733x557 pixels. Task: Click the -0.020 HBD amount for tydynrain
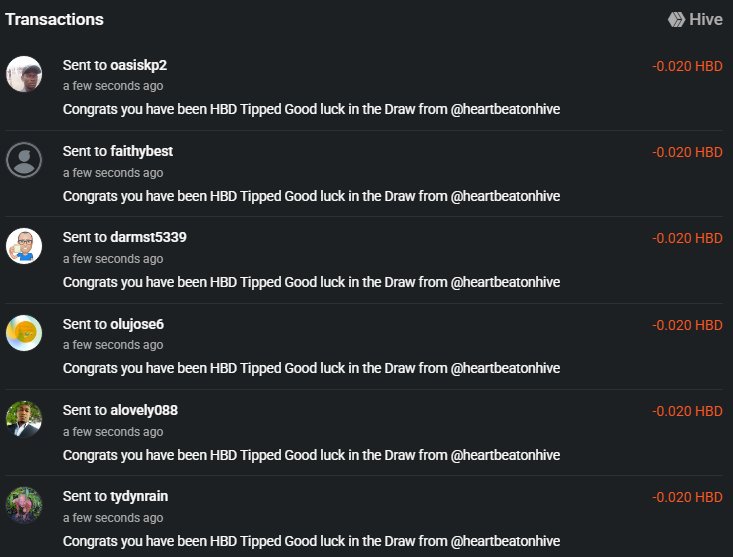(x=687, y=497)
